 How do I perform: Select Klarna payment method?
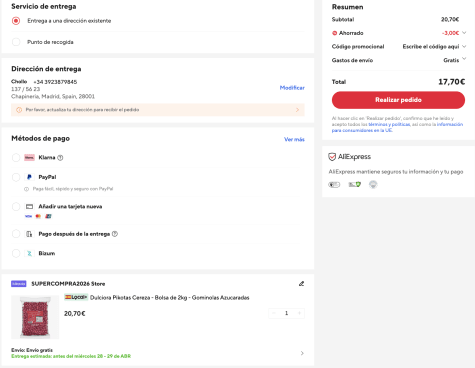(x=16, y=157)
